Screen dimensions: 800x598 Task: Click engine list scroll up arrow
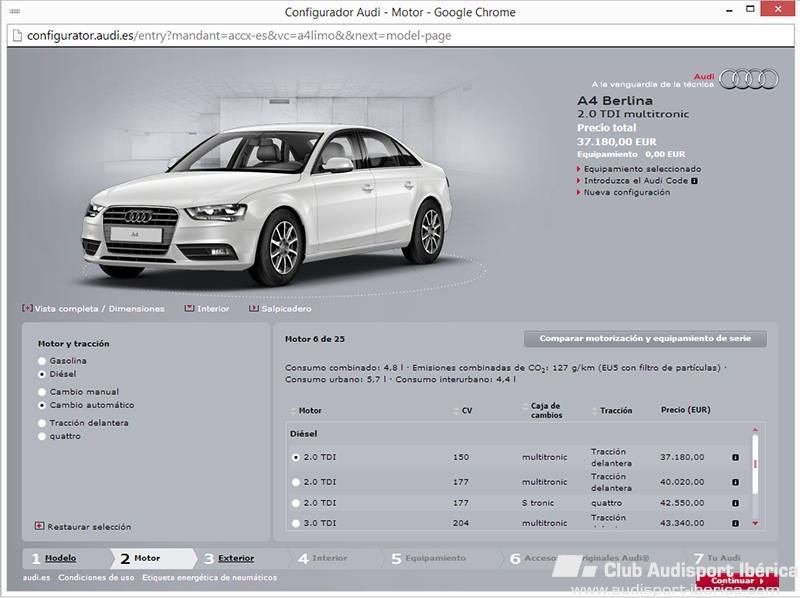tap(755, 430)
